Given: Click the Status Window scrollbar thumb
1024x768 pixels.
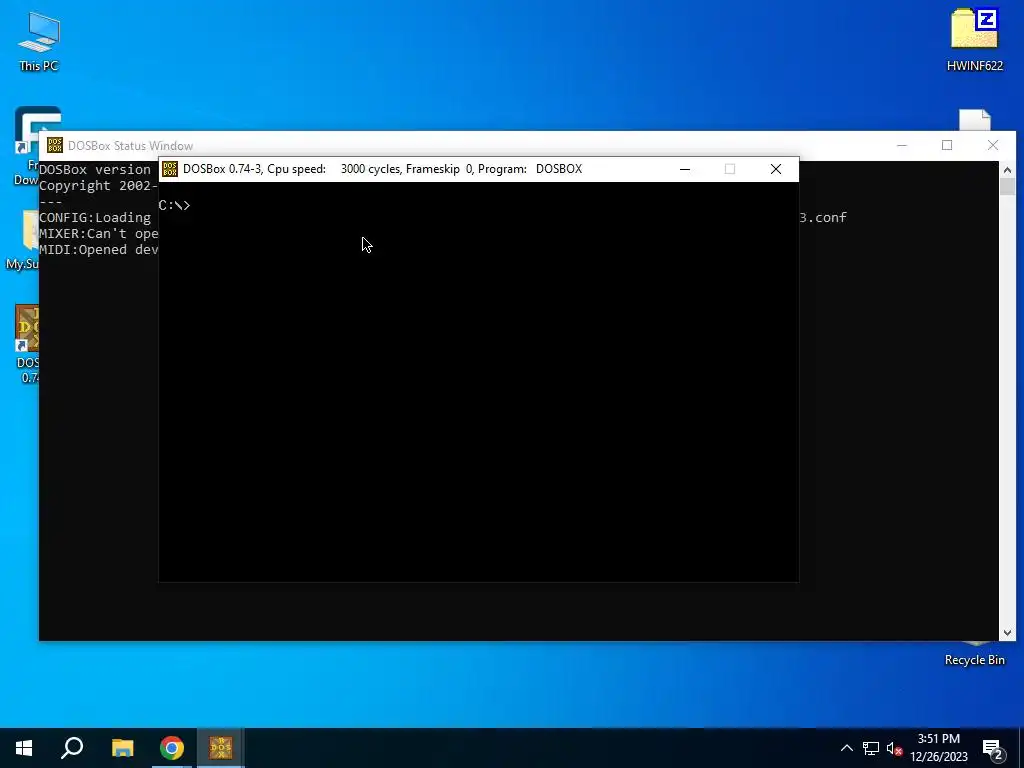Looking at the screenshot, I should coord(1007,186).
